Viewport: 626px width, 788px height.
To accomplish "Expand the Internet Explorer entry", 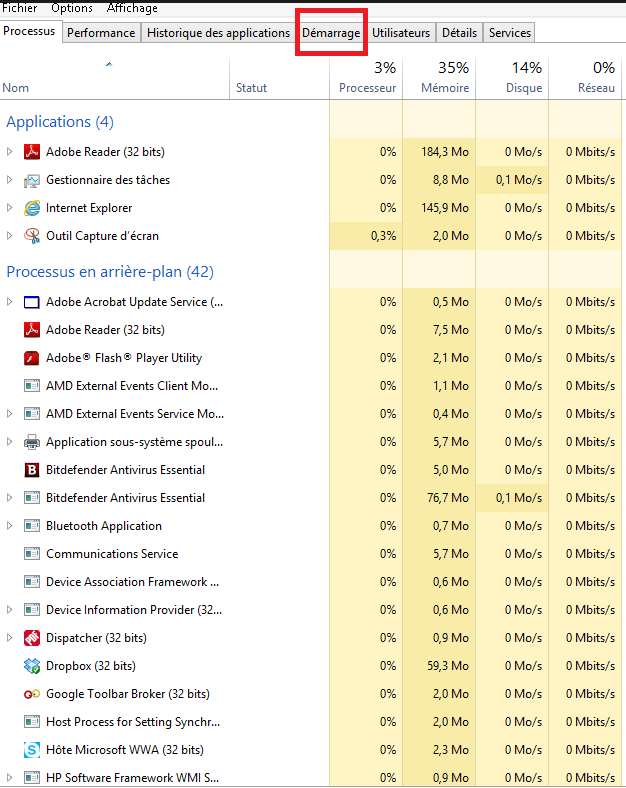I will pos(9,208).
